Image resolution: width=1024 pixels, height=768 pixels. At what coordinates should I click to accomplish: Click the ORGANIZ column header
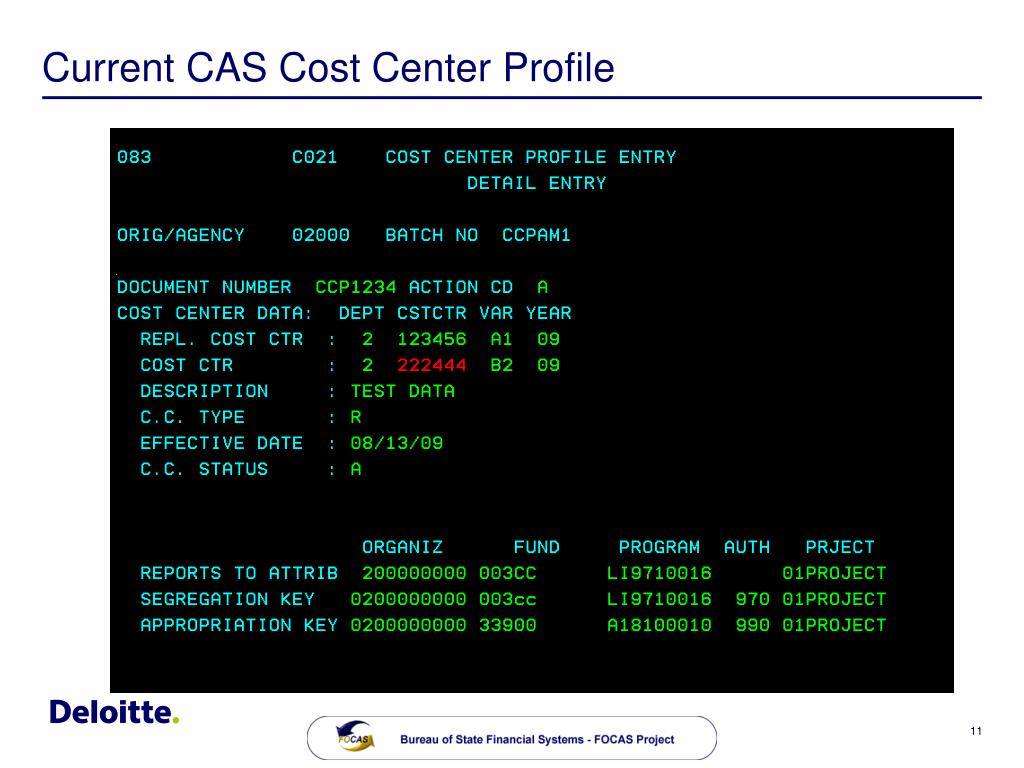tap(402, 547)
